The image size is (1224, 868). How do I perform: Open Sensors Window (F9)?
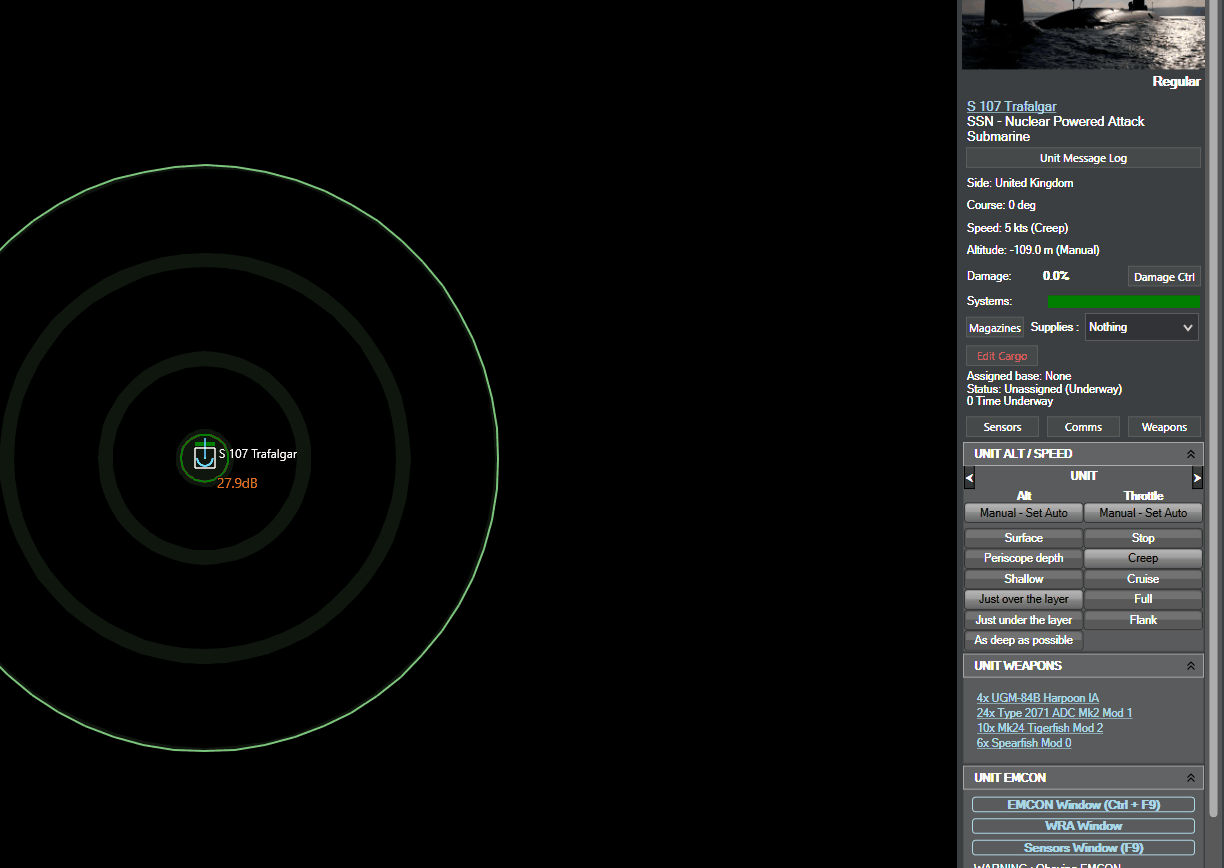point(1083,848)
